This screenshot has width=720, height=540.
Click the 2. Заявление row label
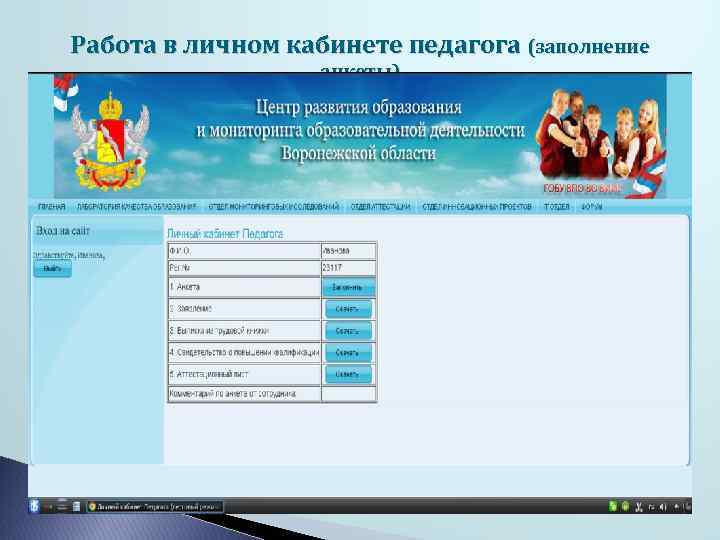pyautogui.click(x=190, y=309)
